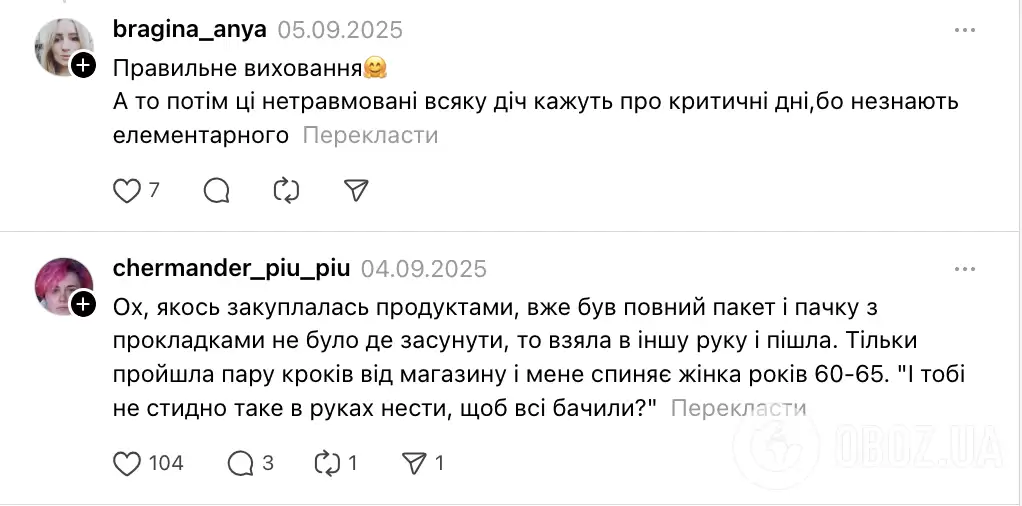Translate chermander_piu_piu's comment via Перекласти
1022x506 pixels.
(x=738, y=408)
